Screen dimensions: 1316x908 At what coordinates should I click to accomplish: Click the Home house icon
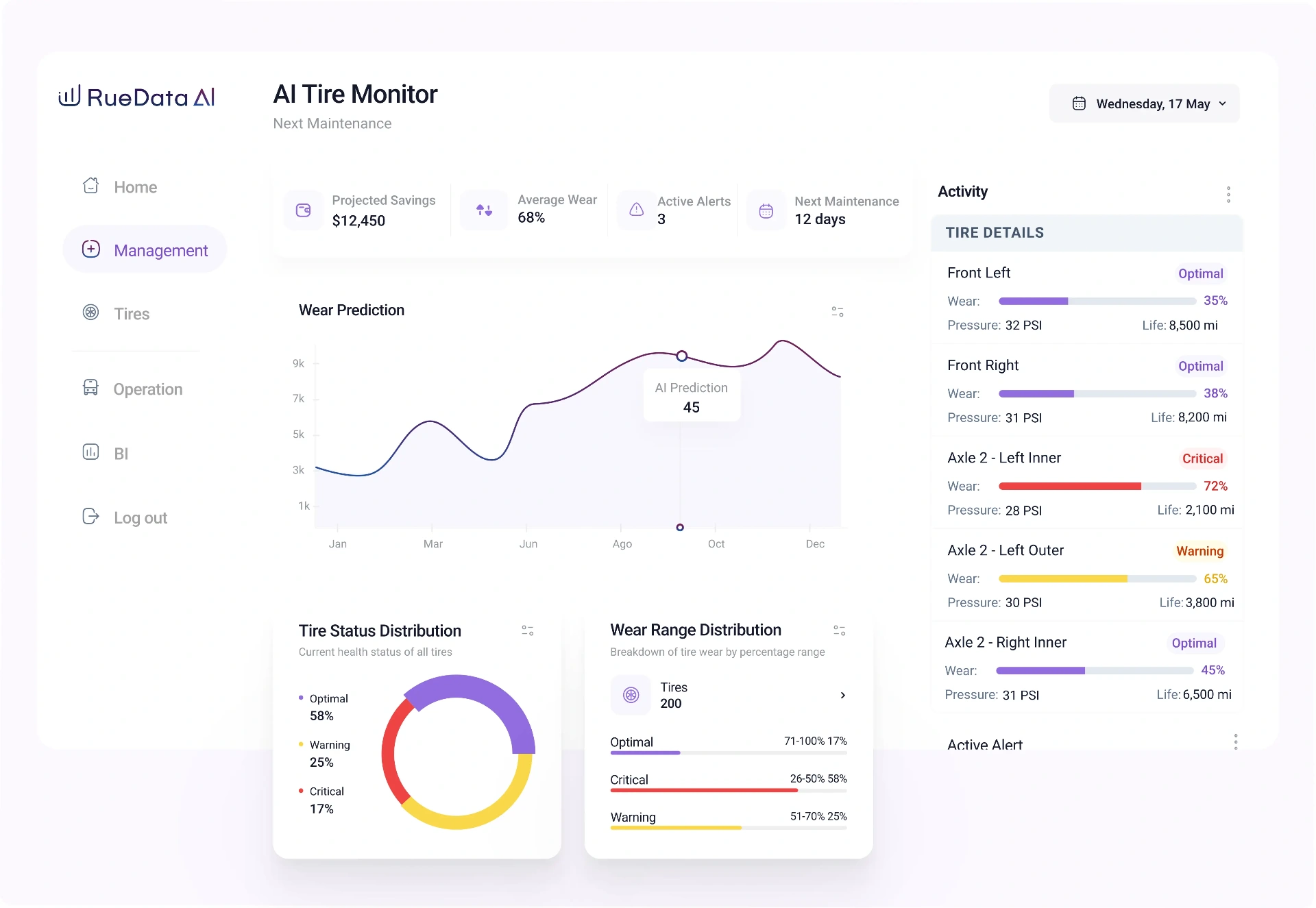[x=90, y=186]
